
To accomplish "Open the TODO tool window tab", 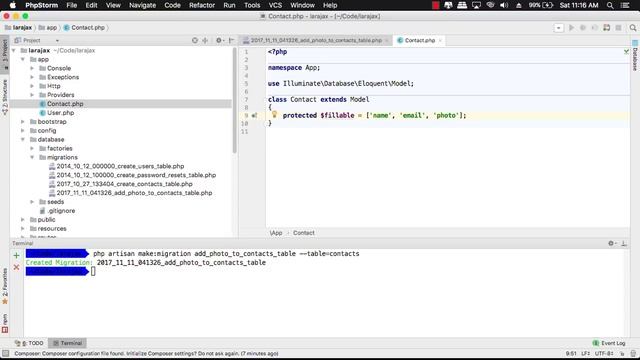I will [x=29, y=343].
